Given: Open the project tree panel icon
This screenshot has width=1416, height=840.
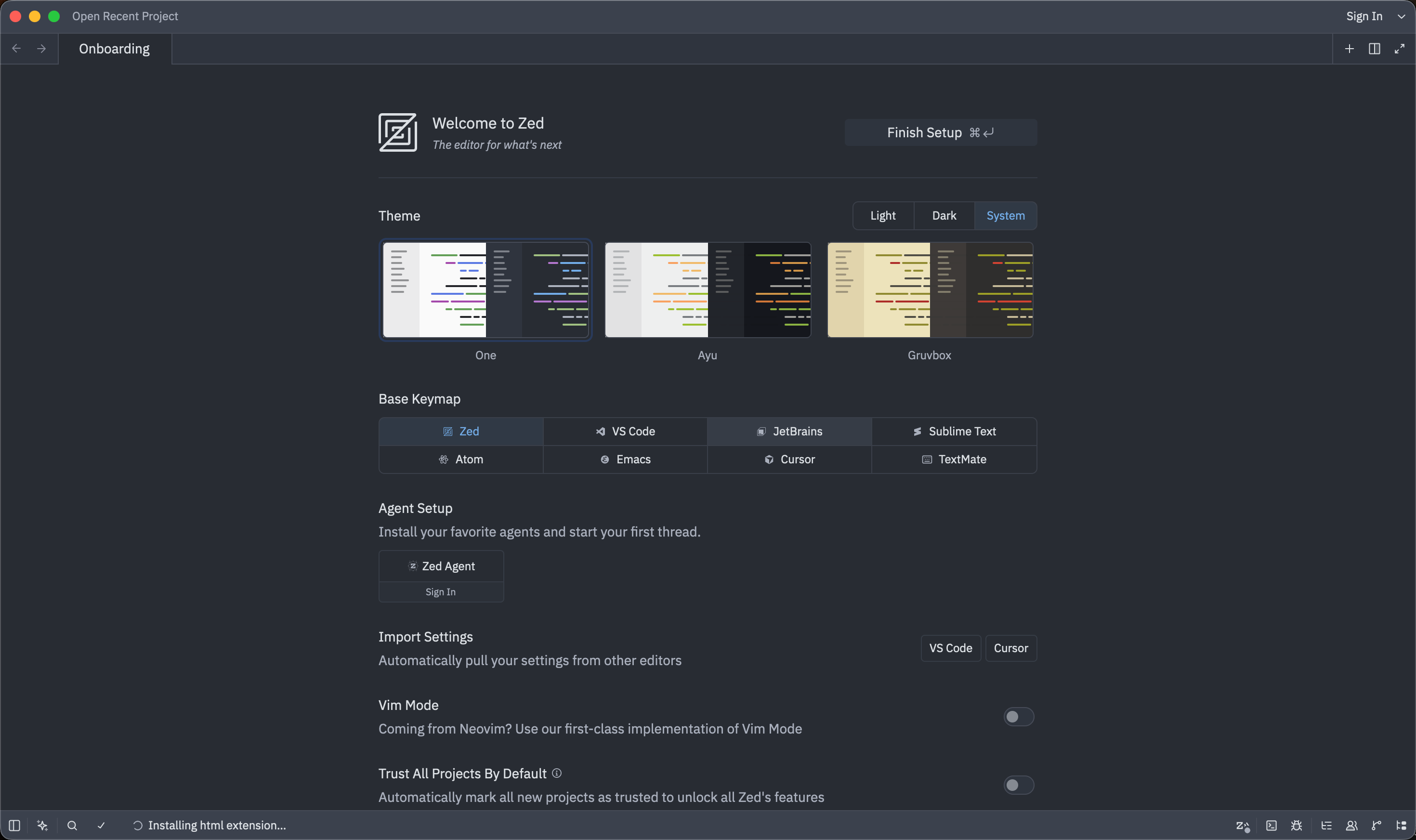Looking at the screenshot, I should coord(1401,825).
